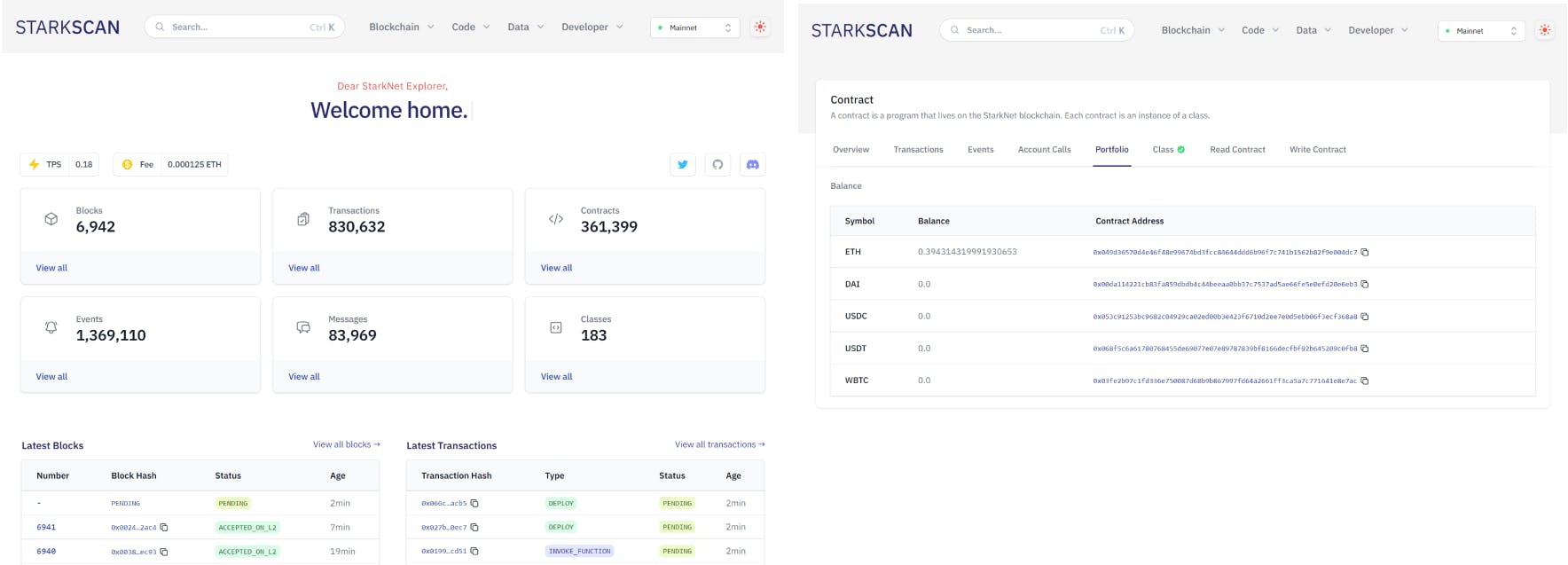Click View all under Contracts card

click(557, 268)
